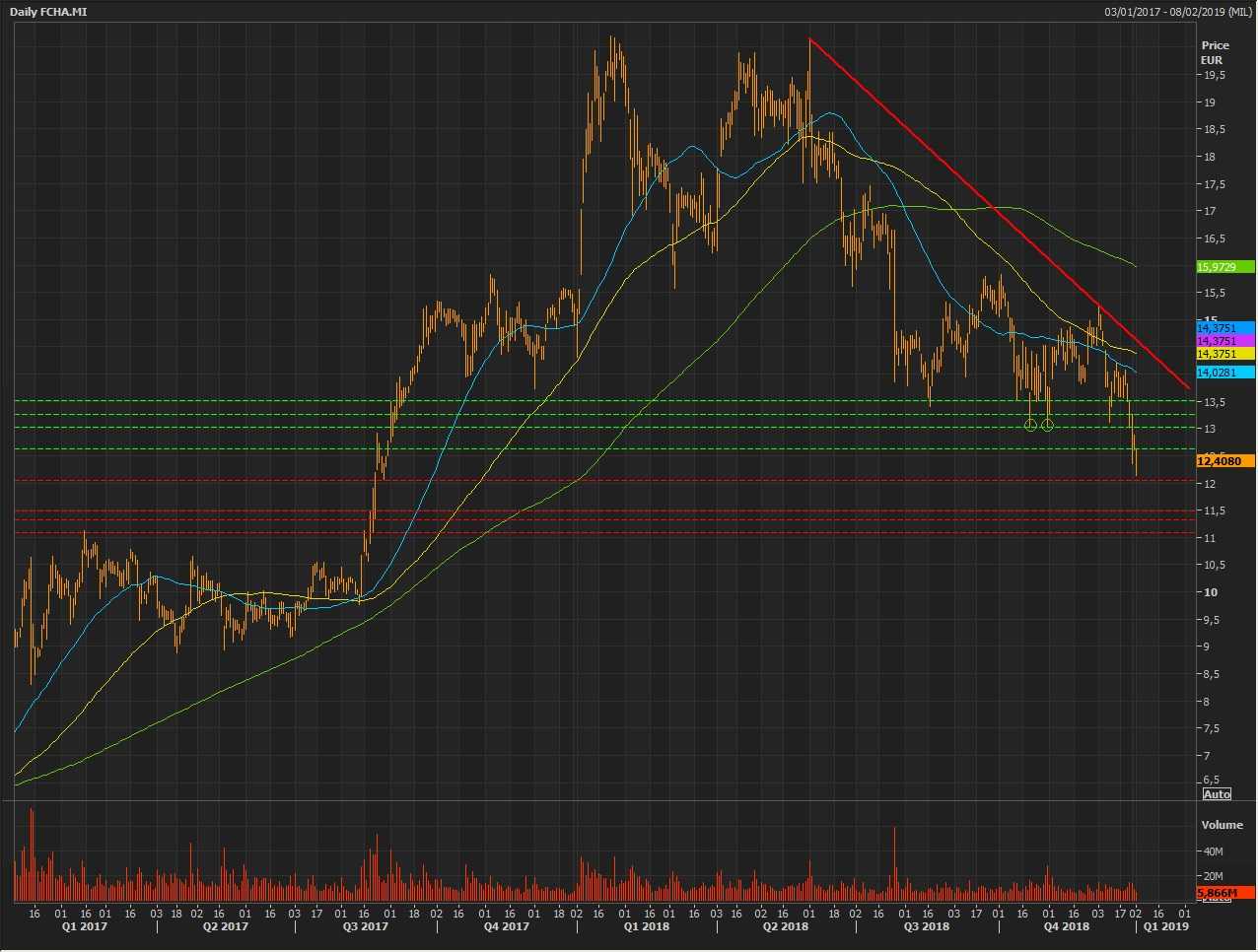Click the Q3 2017 time axis label

coord(365,927)
